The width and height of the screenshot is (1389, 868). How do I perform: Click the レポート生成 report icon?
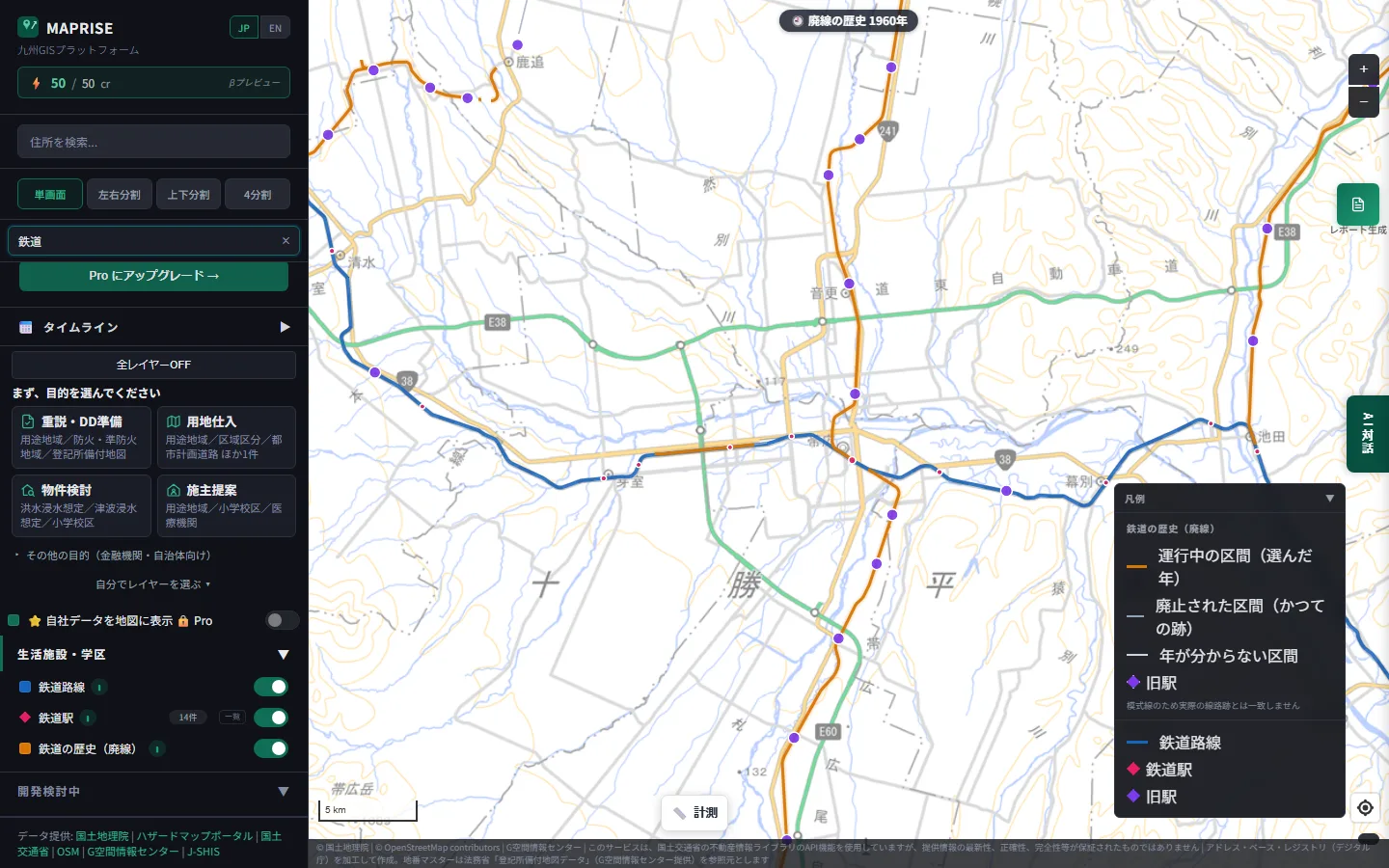(1358, 204)
